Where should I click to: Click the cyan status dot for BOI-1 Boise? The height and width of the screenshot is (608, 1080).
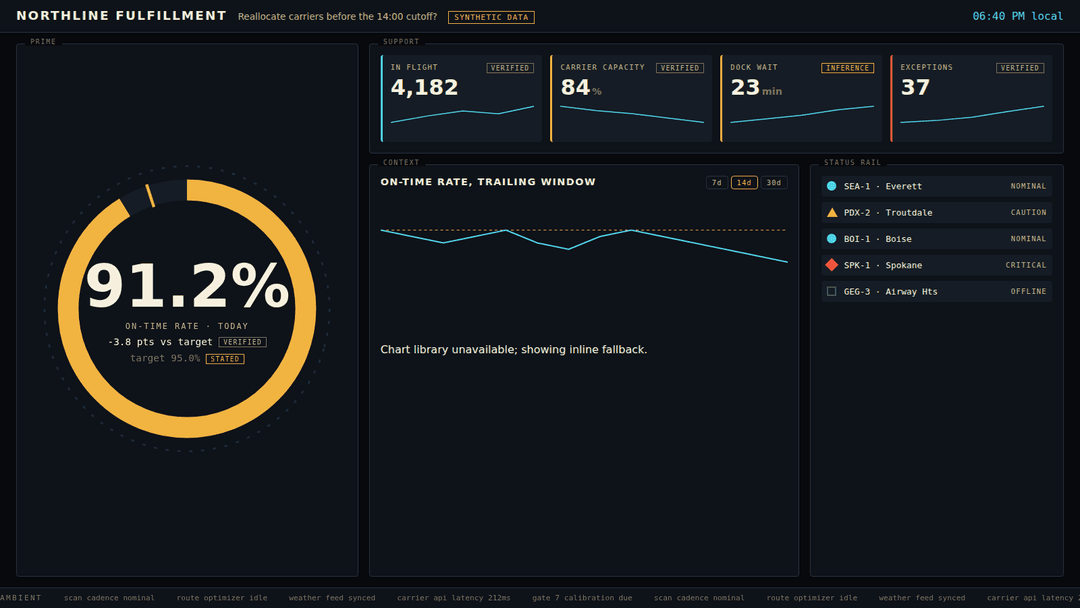831,238
